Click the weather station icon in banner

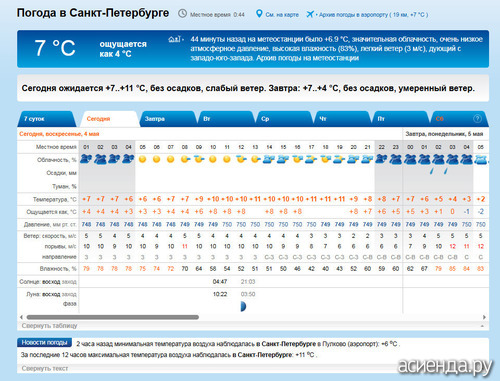coord(175,39)
